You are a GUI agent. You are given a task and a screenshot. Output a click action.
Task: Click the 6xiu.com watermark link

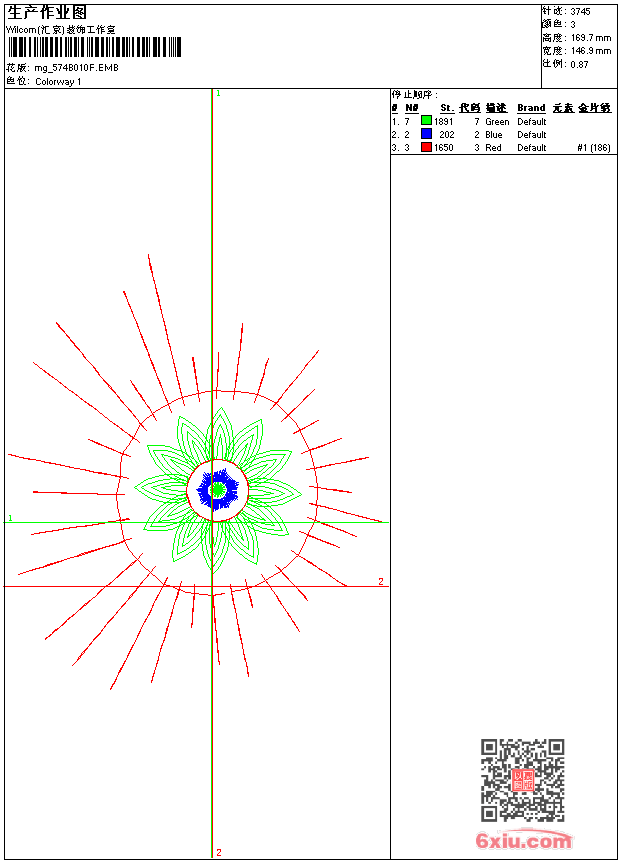click(523, 841)
